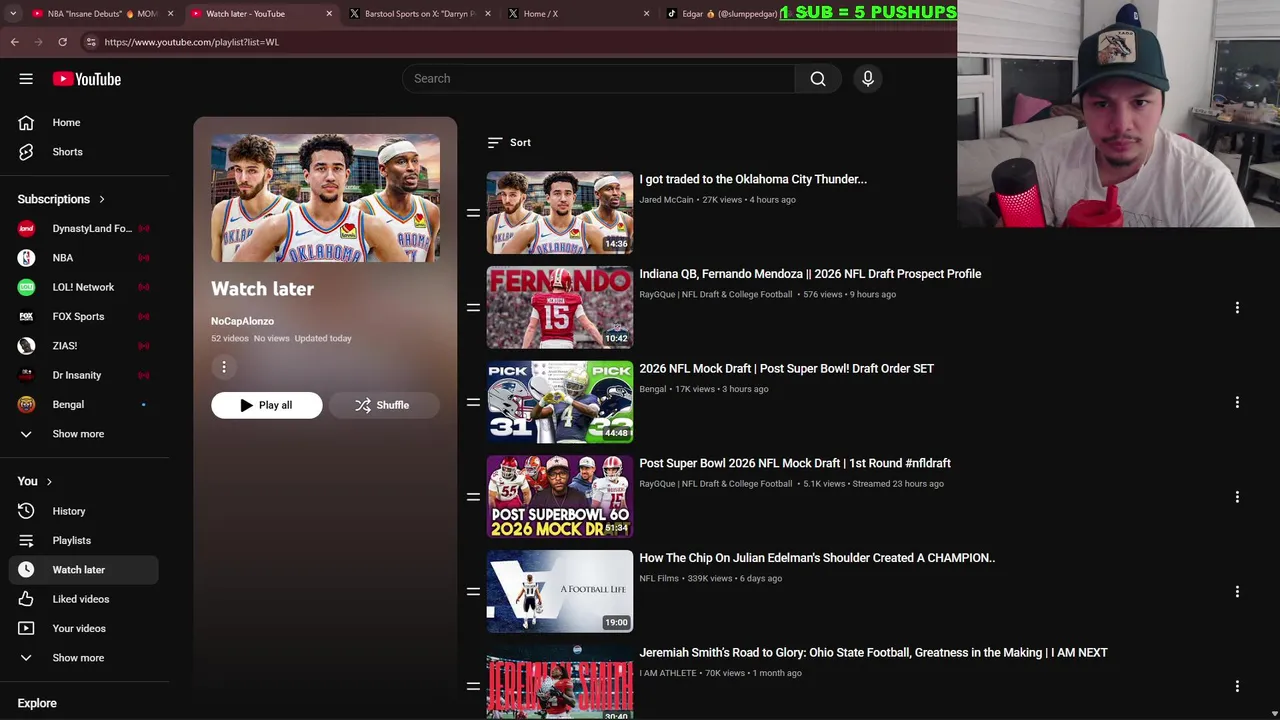
Task: Open the Bengal subscription with new-content dot
Action: (84, 404)
